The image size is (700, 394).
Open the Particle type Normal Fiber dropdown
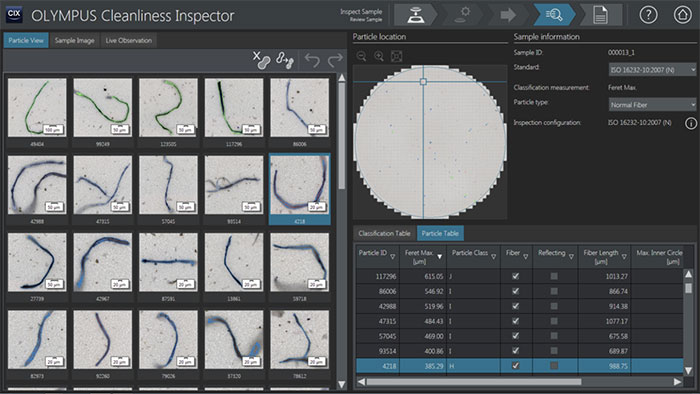[652, 104]
